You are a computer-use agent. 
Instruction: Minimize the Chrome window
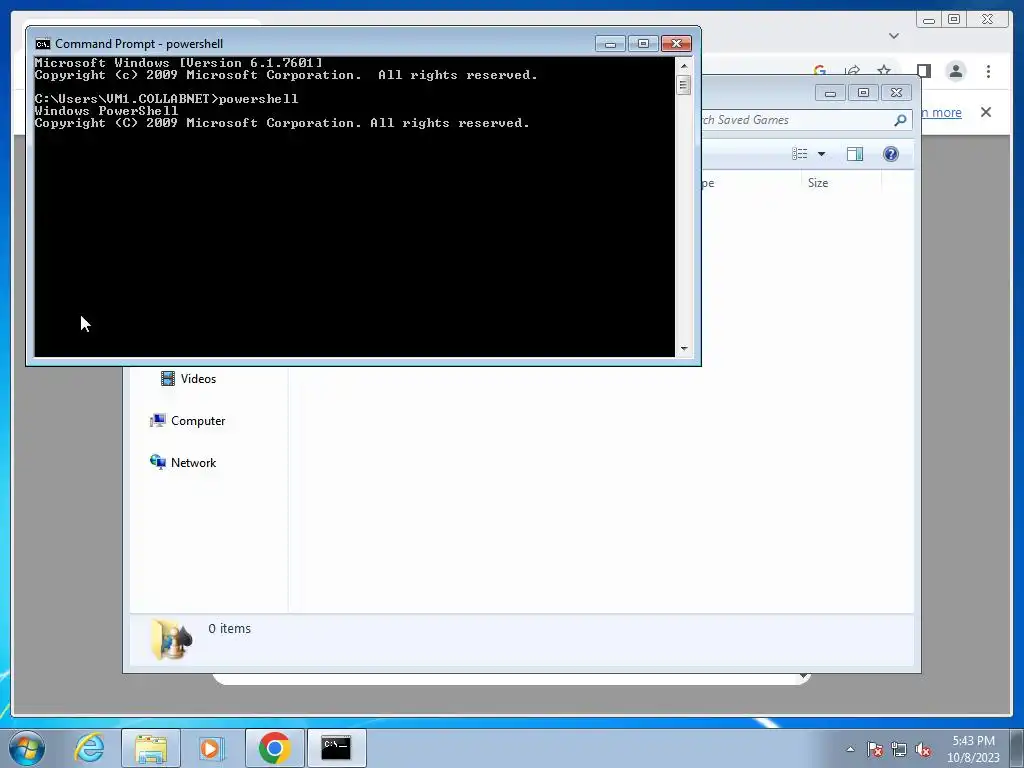click(x=929, y=20)
